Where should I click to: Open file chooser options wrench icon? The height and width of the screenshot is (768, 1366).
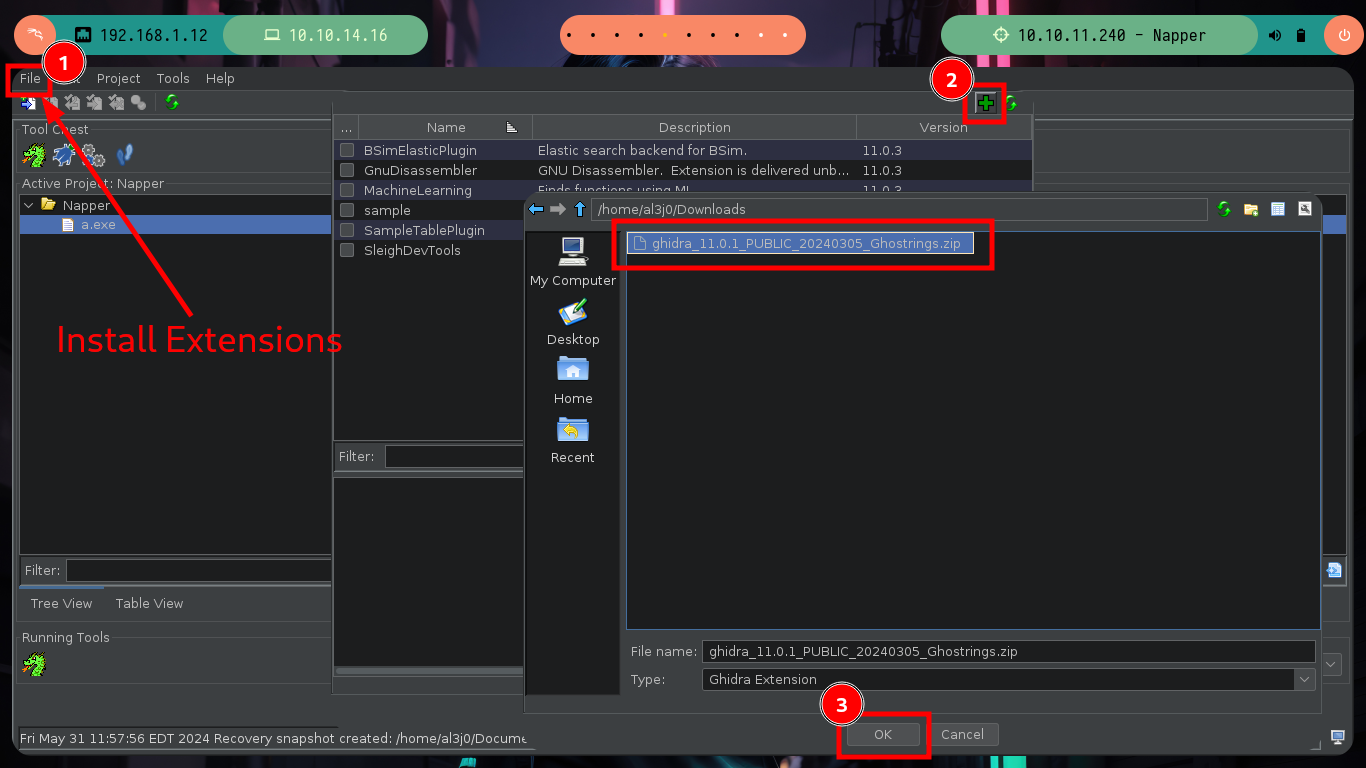point(1305,209)
